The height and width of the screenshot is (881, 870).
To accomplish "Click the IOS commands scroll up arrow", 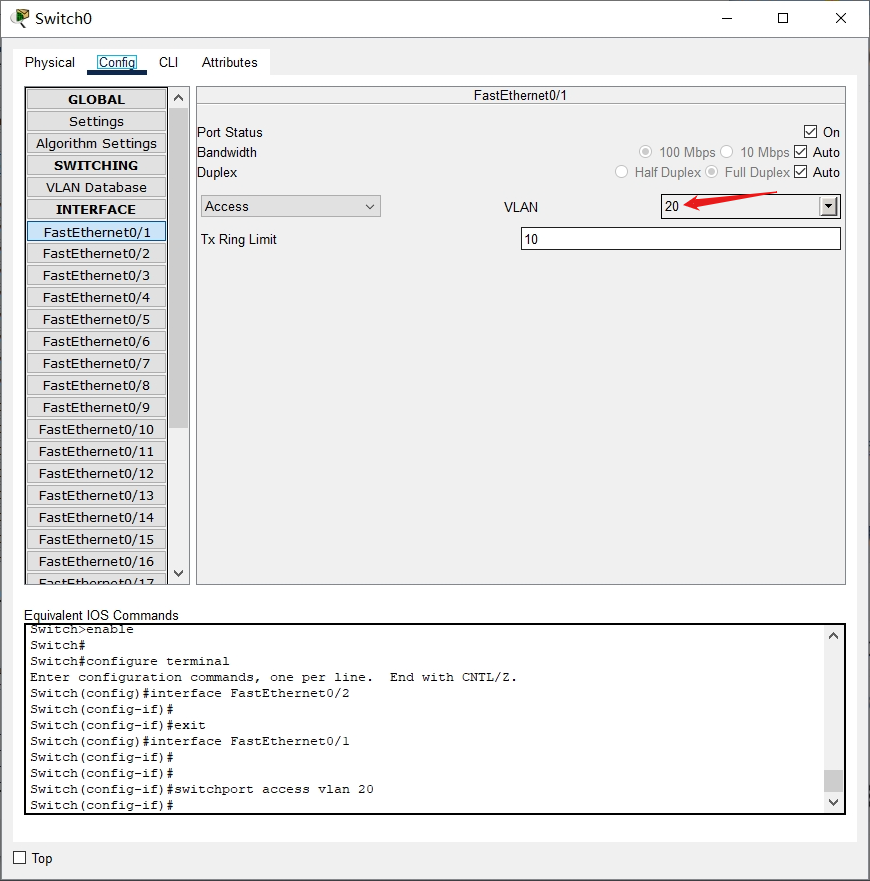I will [x=833, y=636].
